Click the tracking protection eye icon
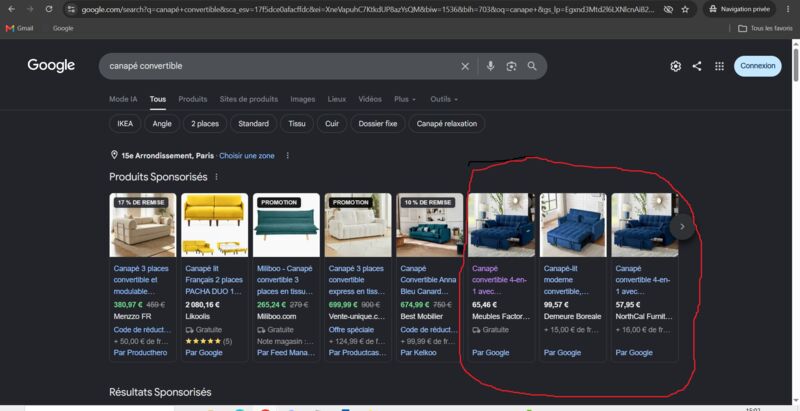 [x=668, y=9]
